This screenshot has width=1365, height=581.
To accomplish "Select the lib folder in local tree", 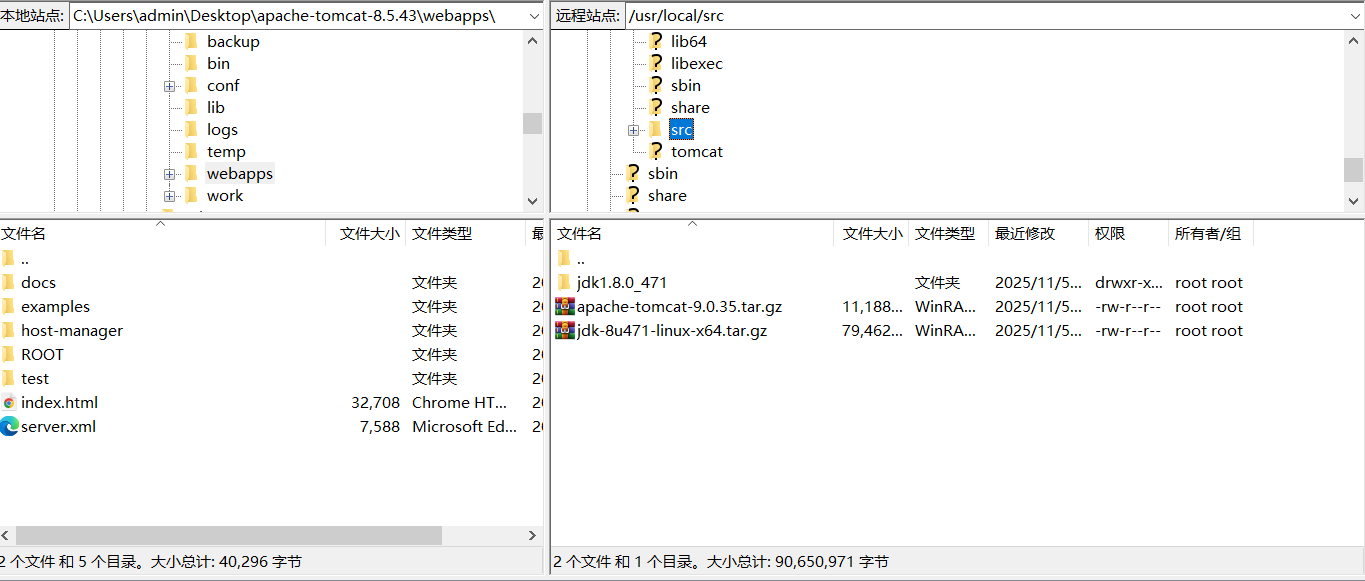I will pyautogui.click(x=216, y=107).
